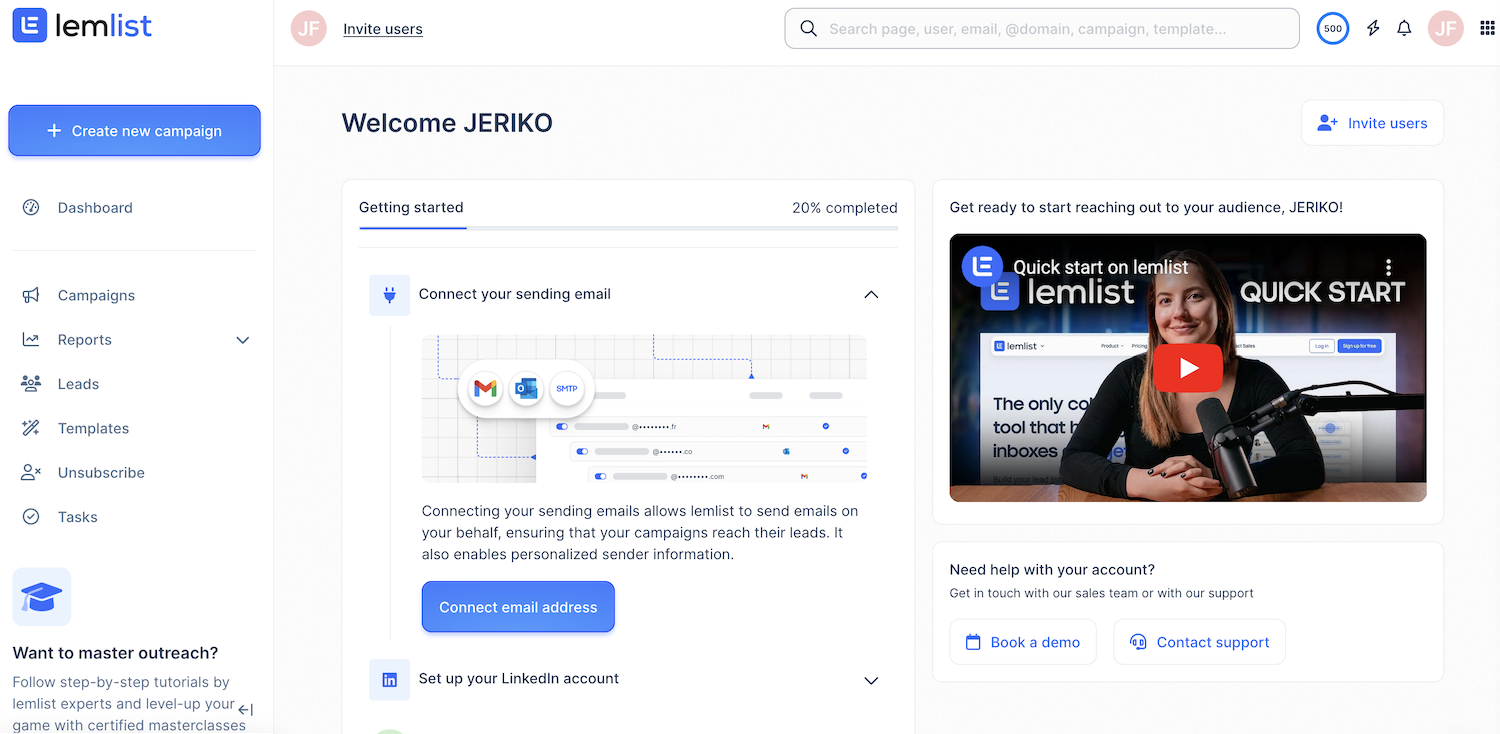This screenshot has width=1500, height=734.
Task: Select the Getting started tab
Action: pos(411,208)
